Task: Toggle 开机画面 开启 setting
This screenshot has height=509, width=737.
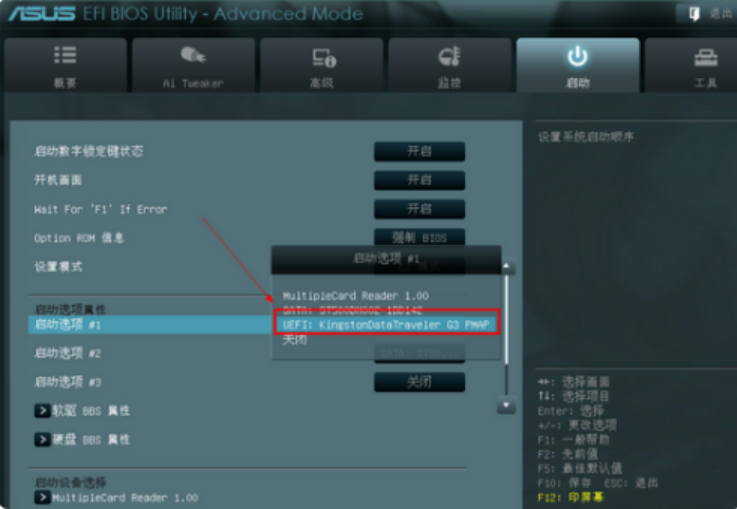Action: click(x=419, y=180)
